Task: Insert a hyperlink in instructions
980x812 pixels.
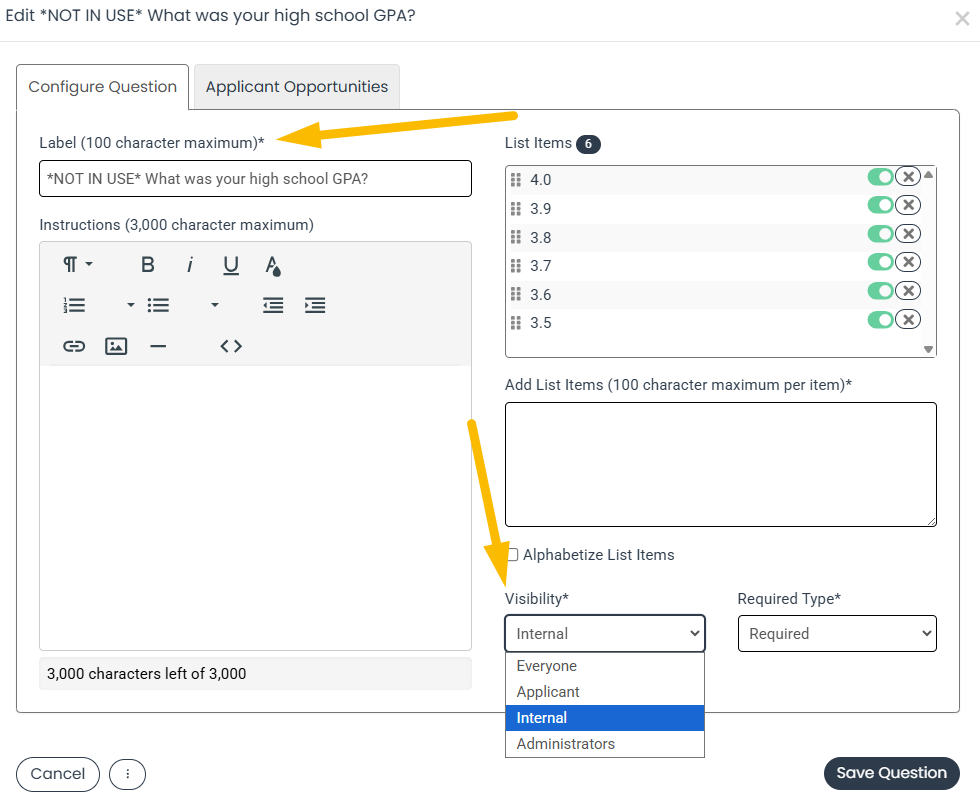Action: coord(74,346)
